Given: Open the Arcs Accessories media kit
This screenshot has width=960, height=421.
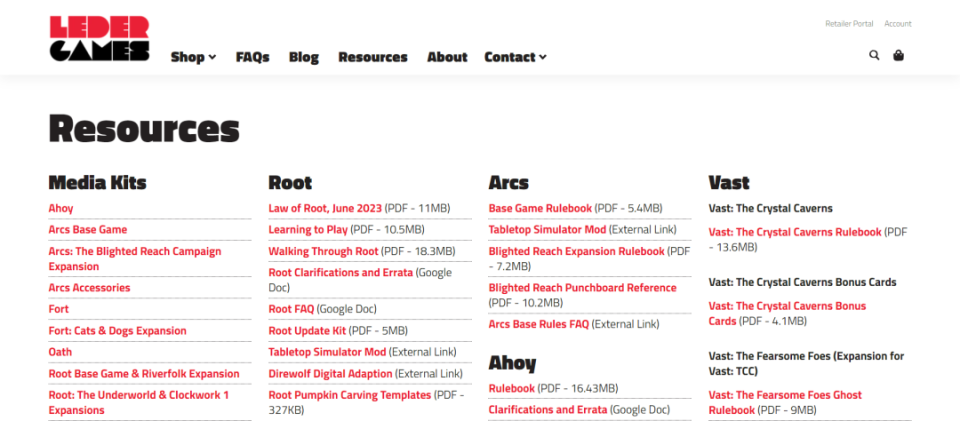Looking at the screenshot, I should (x=89, y=288).
